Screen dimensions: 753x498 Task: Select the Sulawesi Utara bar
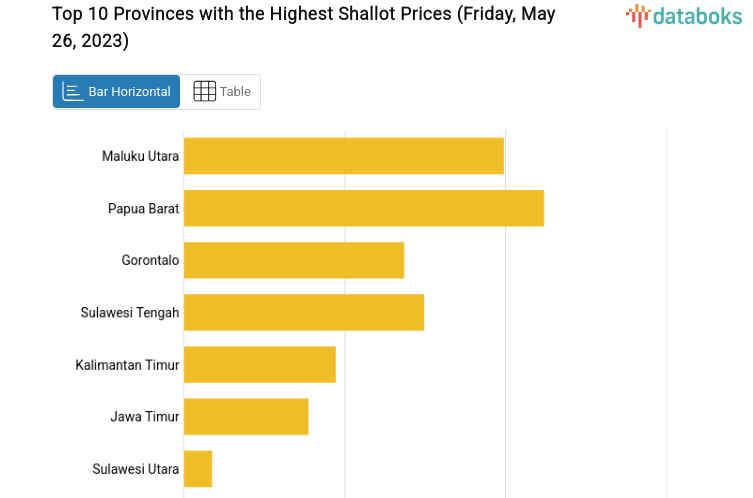click(198, 468)
